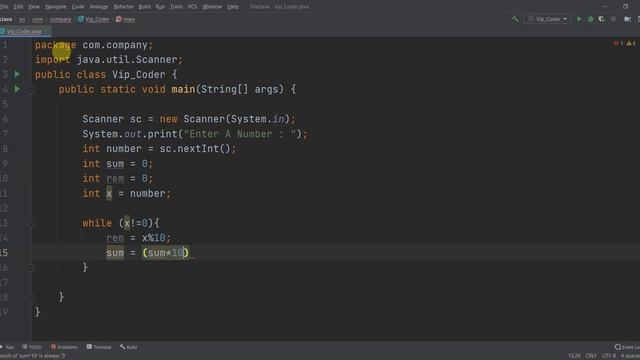Click the cursor position indicator in the status bar
The height and width of the screenshot is (360, 640).
point(574,356)
